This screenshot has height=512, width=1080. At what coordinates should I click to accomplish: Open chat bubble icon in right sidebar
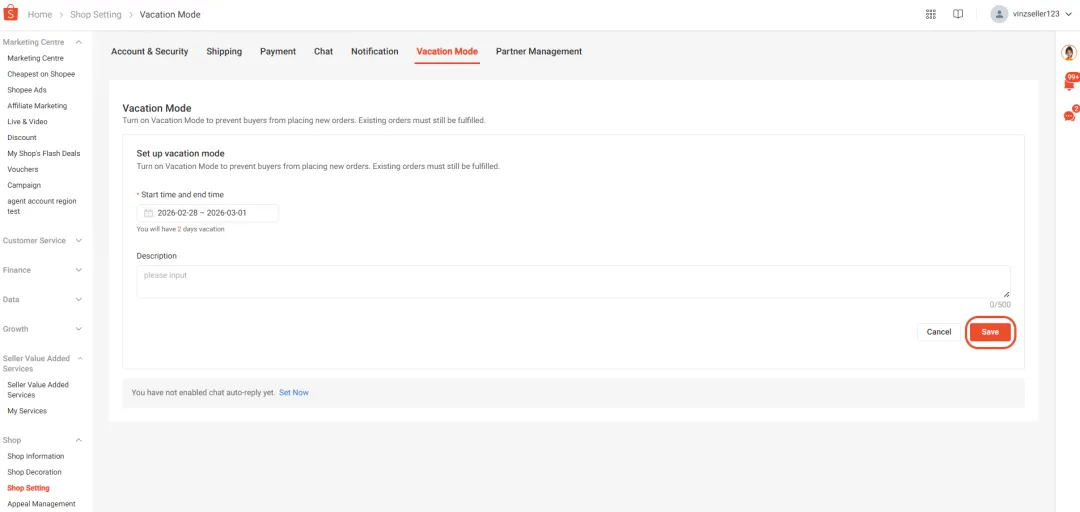pos(1070,115)
